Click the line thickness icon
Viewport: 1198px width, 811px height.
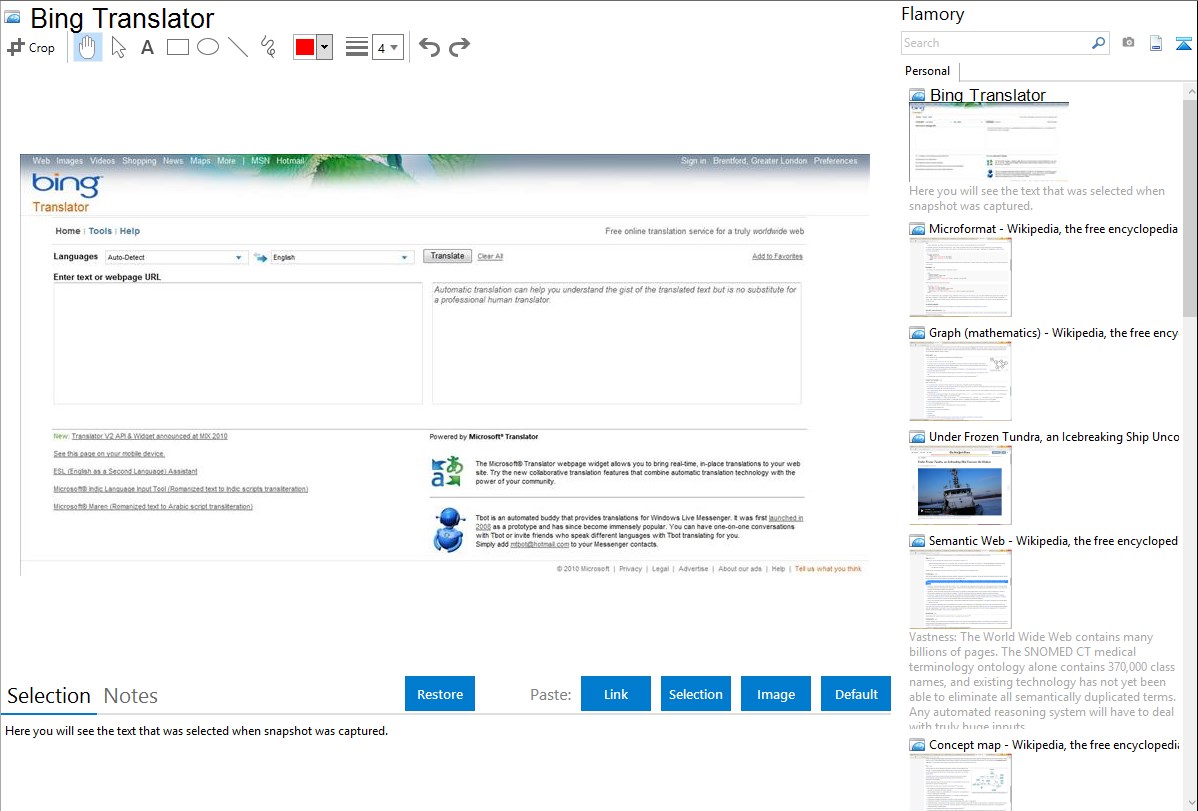(x=356, y=47)
